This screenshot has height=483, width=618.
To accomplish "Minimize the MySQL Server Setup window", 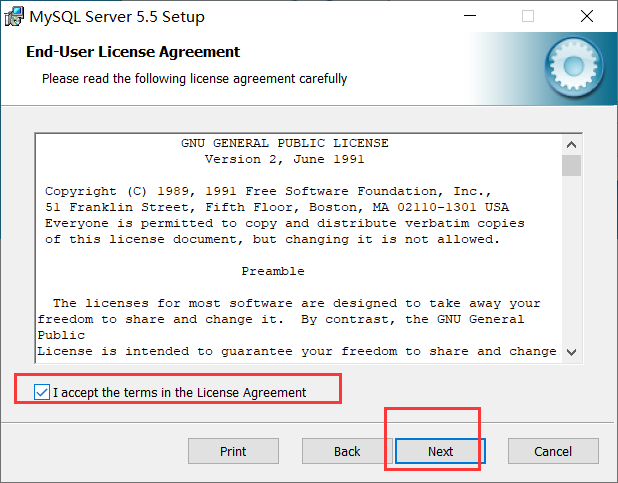I will tap(471, 17).
